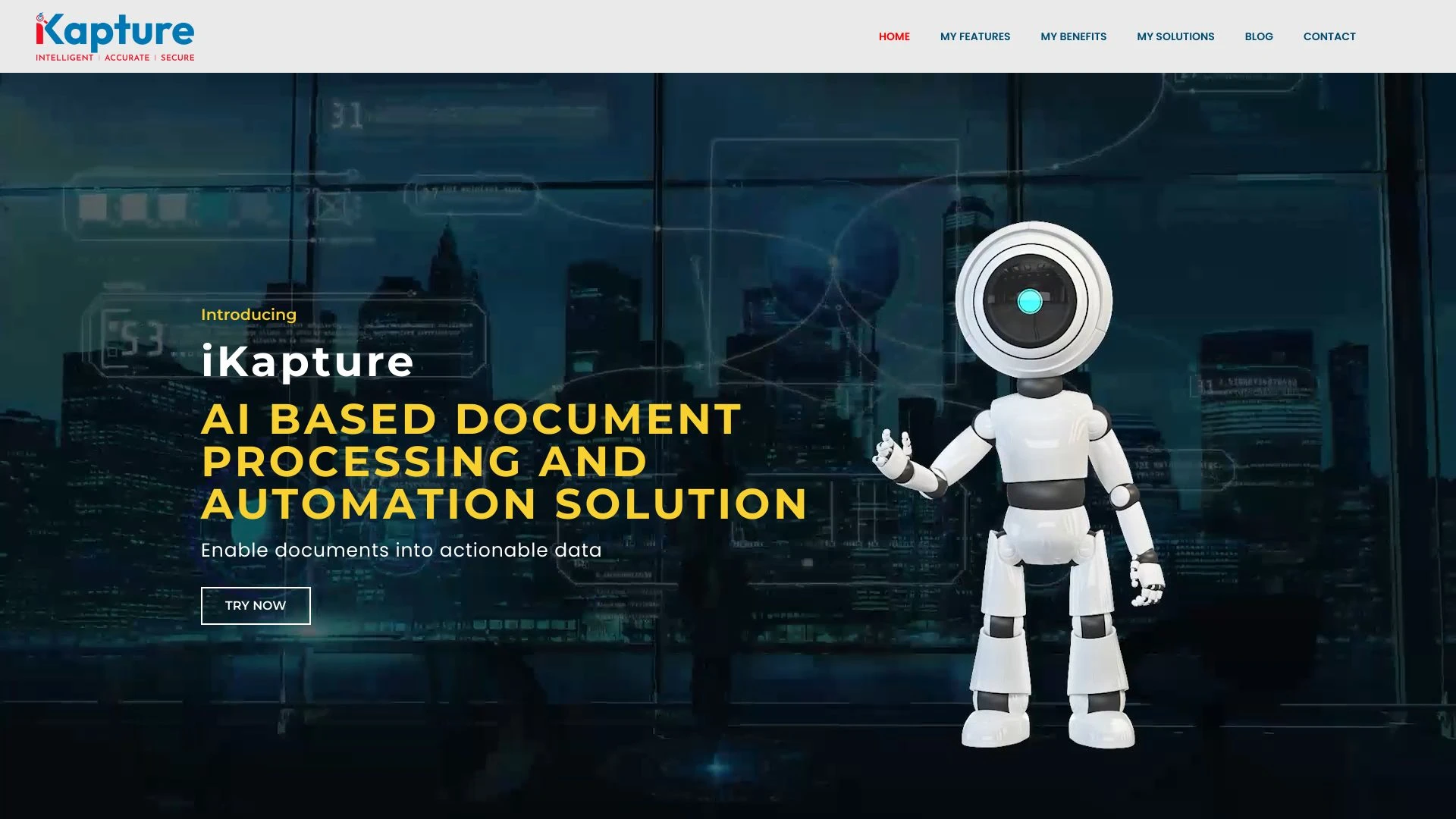Image resolution: width=1456 pixels, height=819 pixels.
Task: Select the MY SOLUTIONS menu item
Action: 1175,36
